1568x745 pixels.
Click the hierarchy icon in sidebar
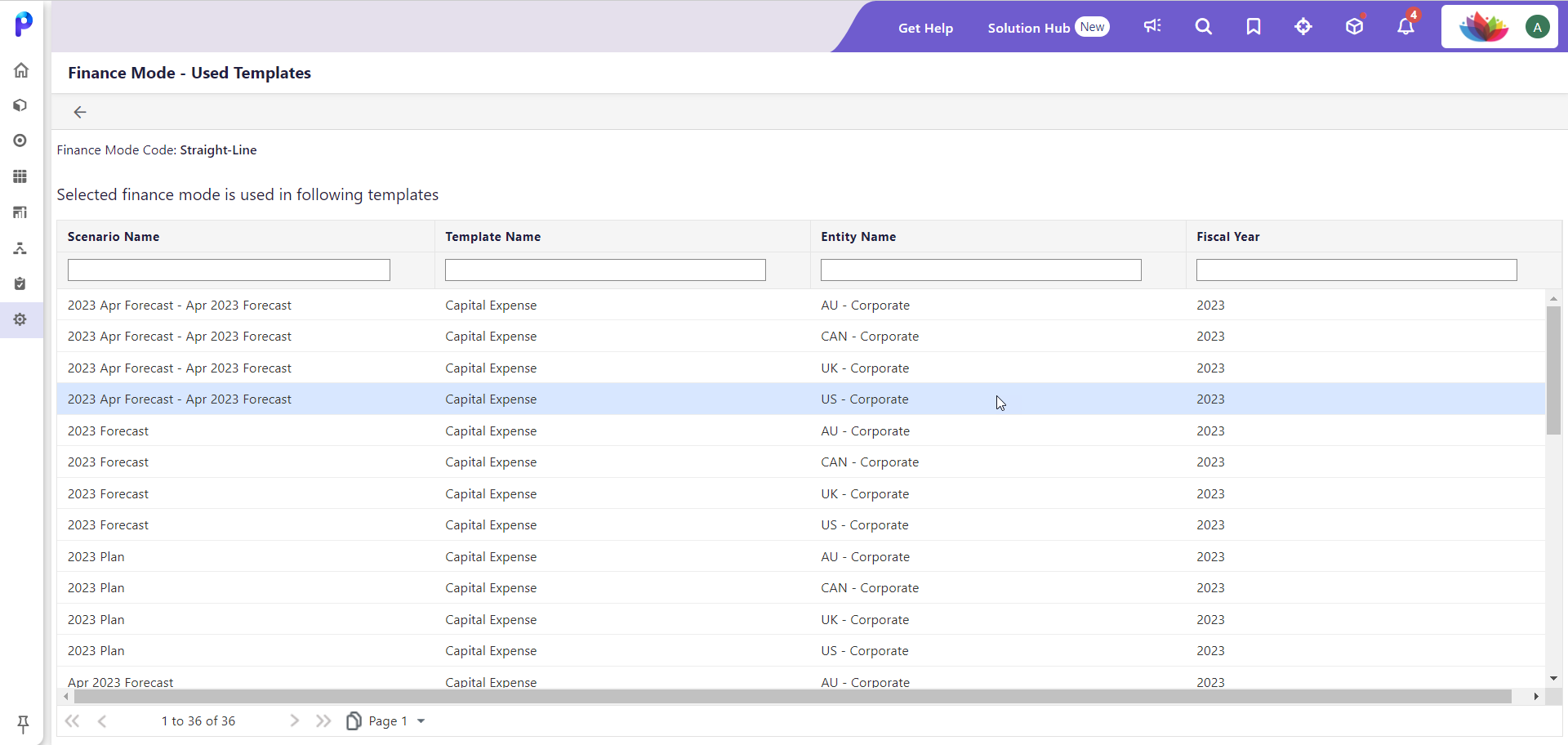(x=20, y=248)
